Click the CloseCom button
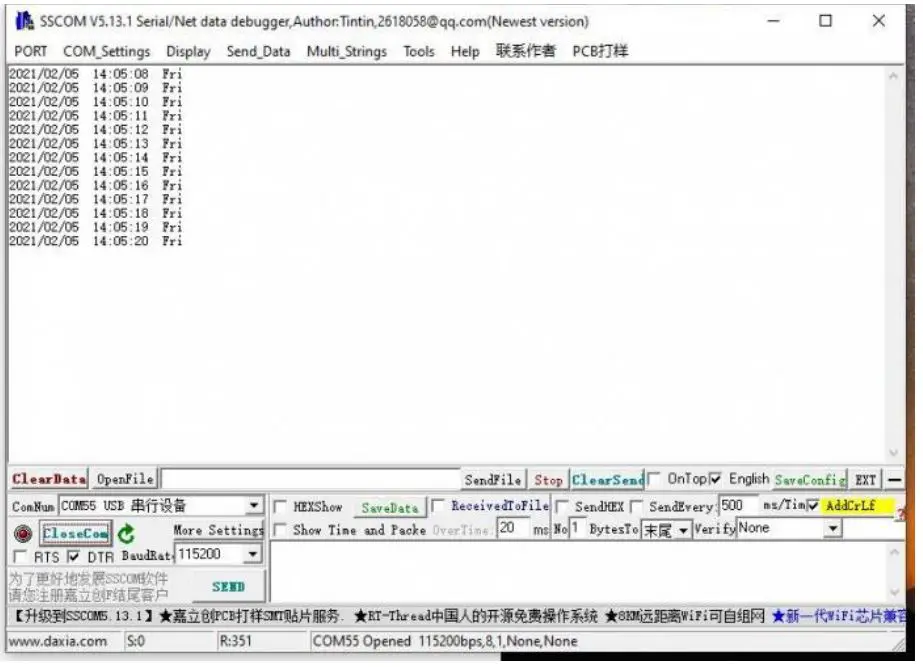Viewport: 923px width, 667px height. [75, 534]
